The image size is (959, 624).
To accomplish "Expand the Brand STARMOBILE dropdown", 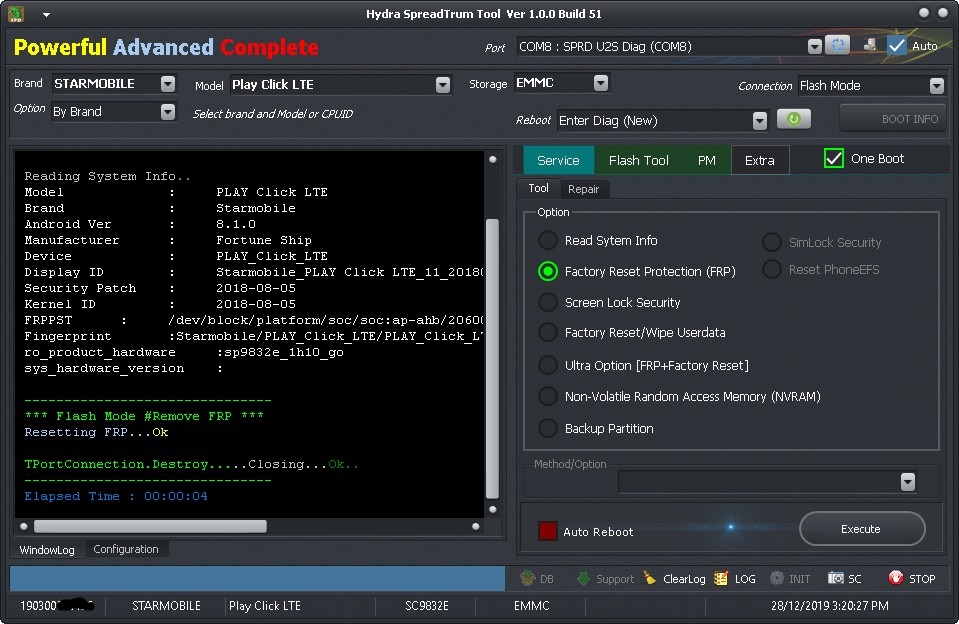I will point(168,84).
